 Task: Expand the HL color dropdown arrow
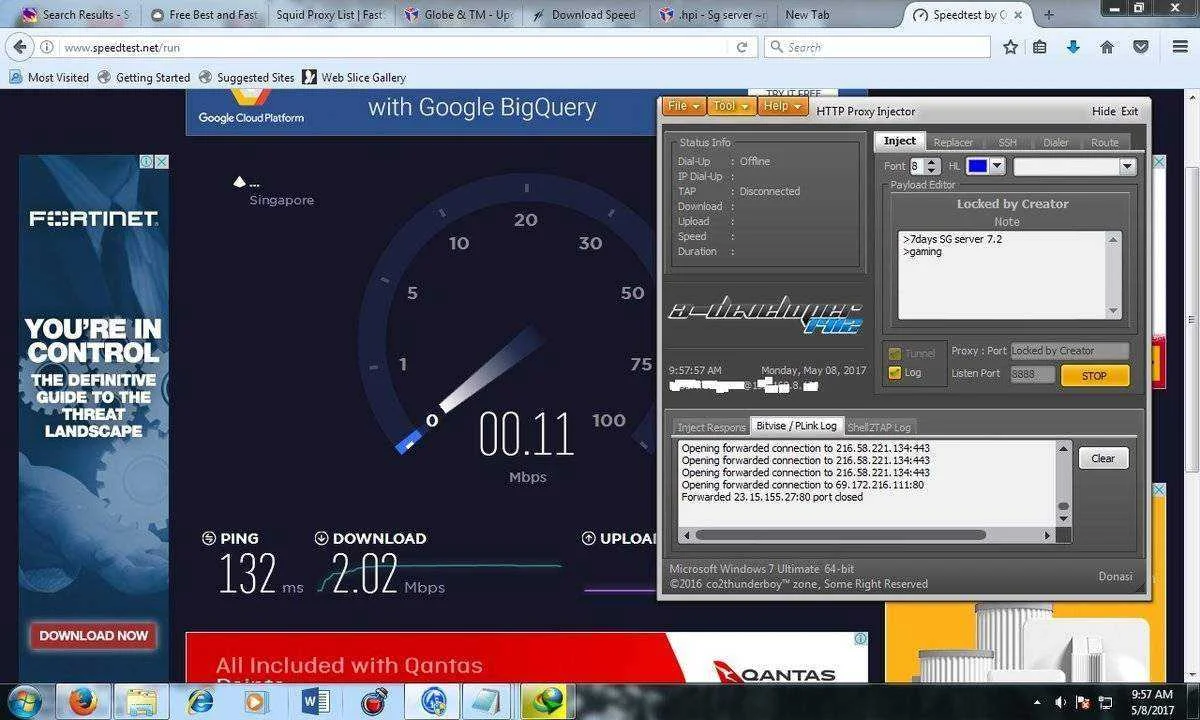coord(997,167)
